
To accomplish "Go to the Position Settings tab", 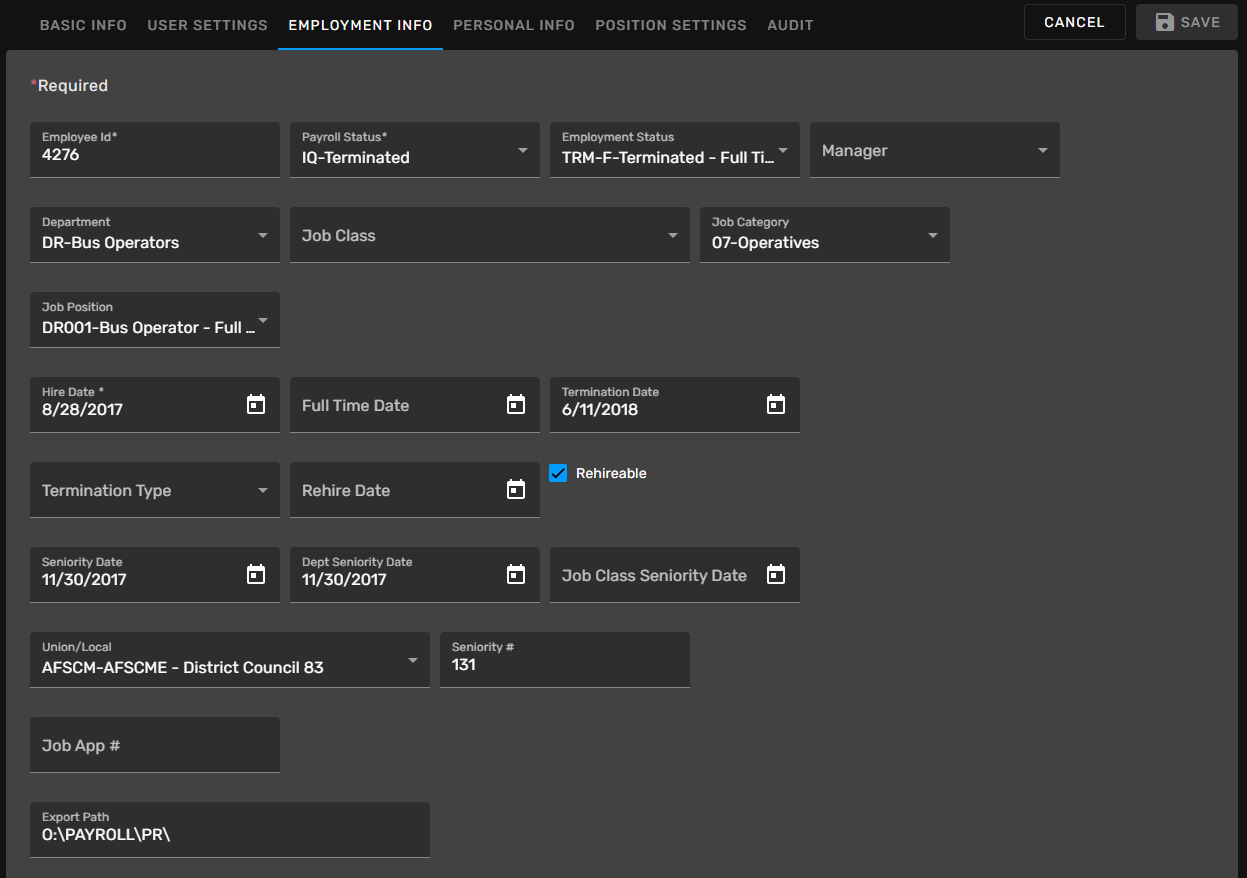I will click(x=670, y=25).
